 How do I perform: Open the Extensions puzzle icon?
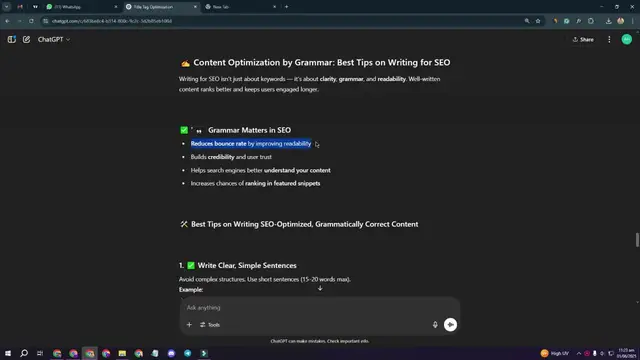click(591, 21)
